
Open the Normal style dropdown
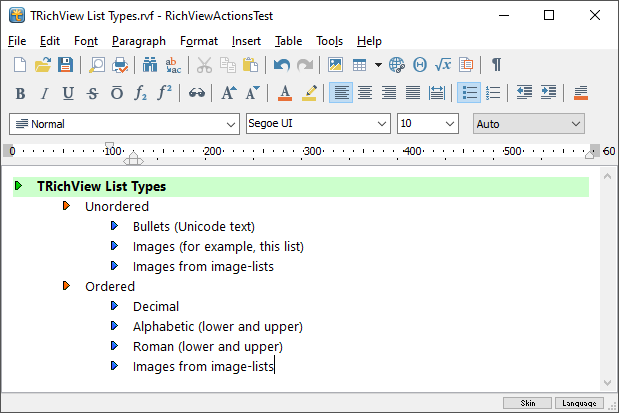pos(229,124)
